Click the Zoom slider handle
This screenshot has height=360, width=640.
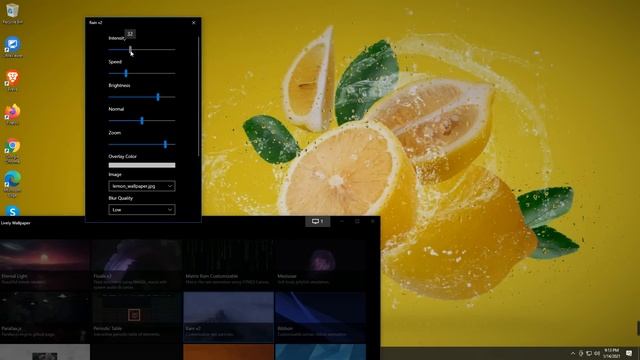coord(165,144)
